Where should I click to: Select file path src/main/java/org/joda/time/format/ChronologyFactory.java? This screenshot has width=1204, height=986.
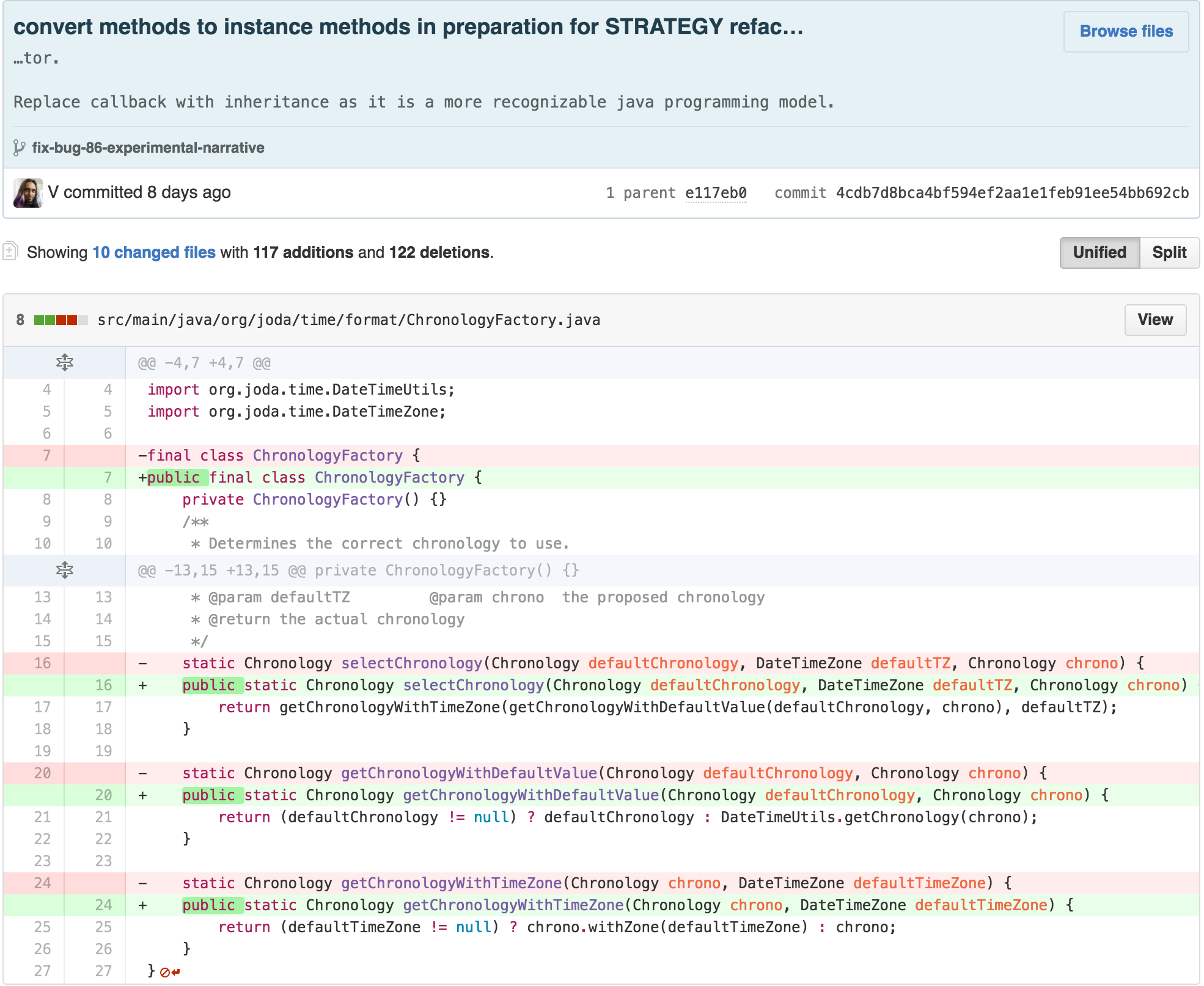[349, 320]
